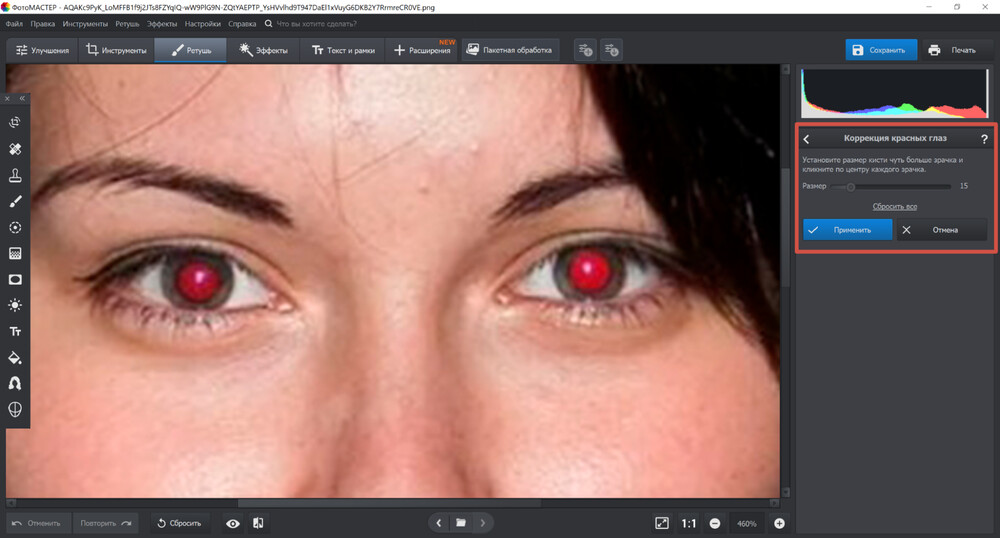1000x538 pixels.
Task: Select the paint bucket fill tool
Action: coord(16,357)
